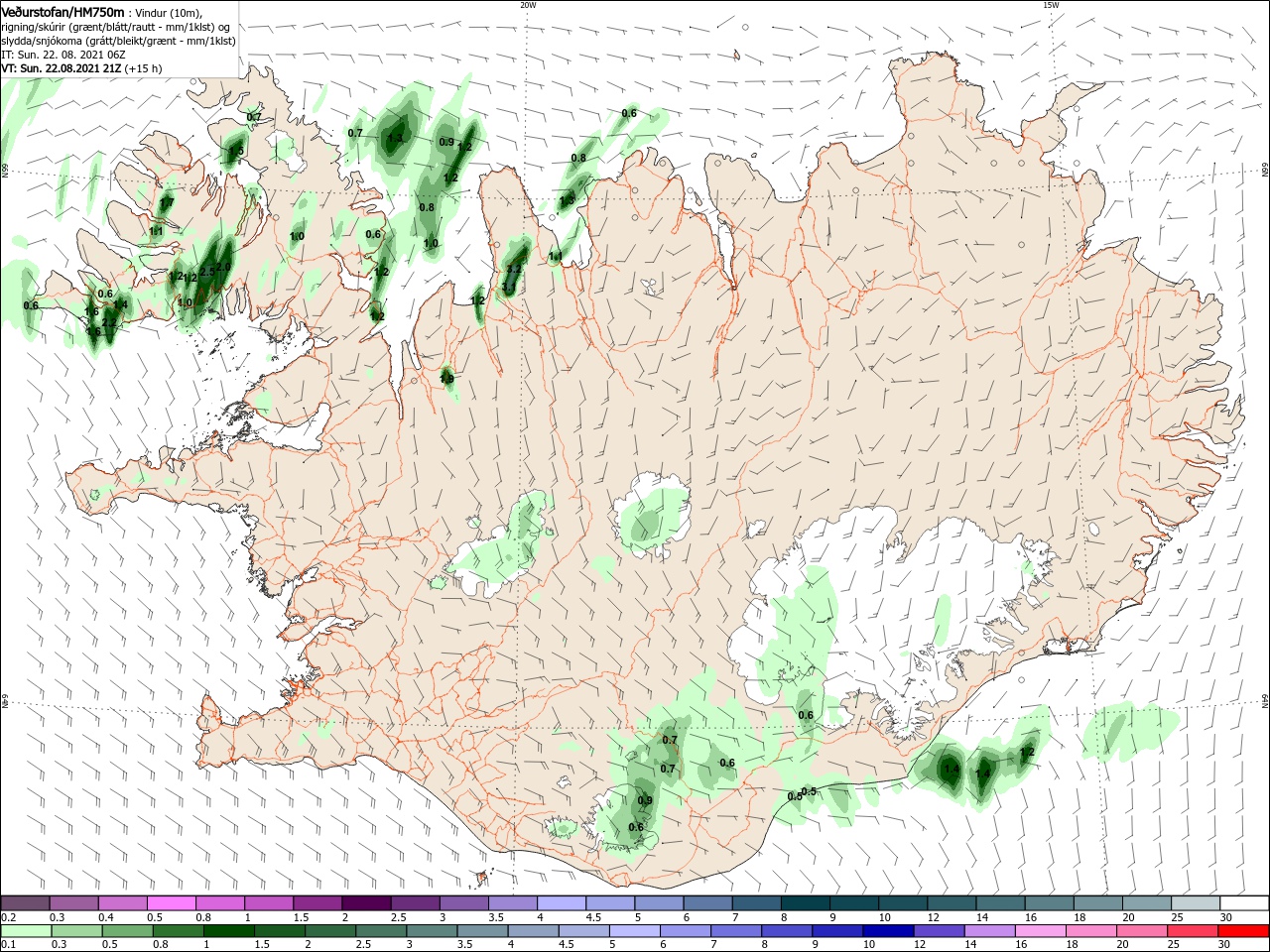Viewport: 1270px width, 952px height.
Task: Click the '64N' latitude label on the right edge
Action: coord(1265,700)
